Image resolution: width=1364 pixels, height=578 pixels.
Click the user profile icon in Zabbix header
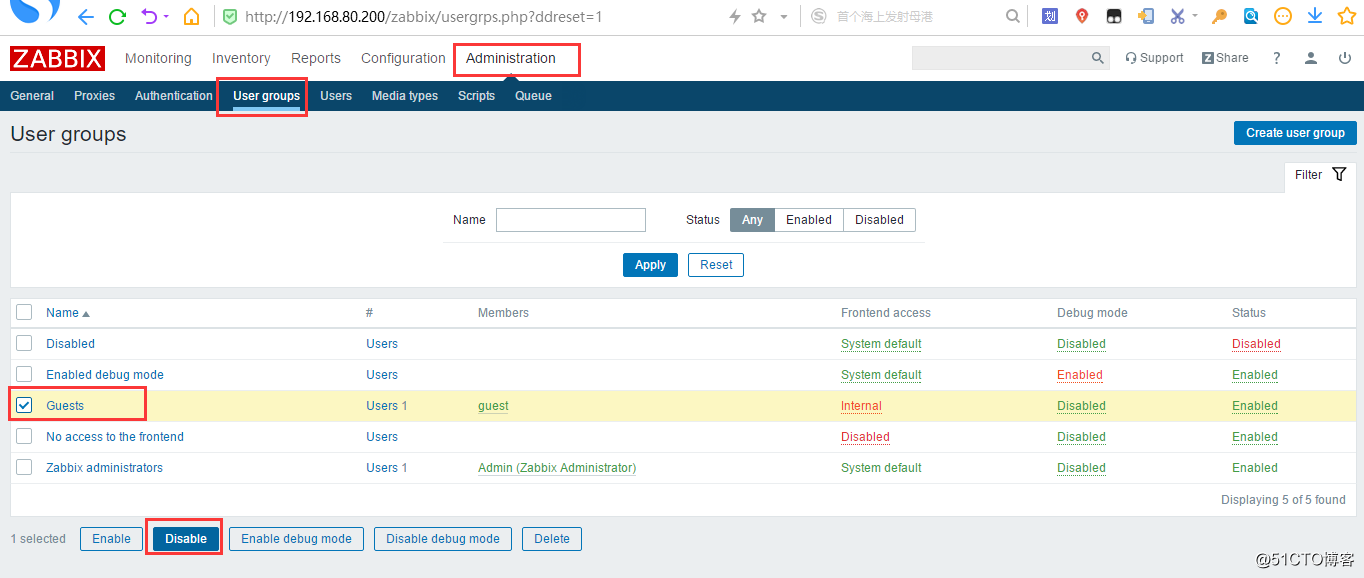pyautogui.click(x=1311, y=57)
